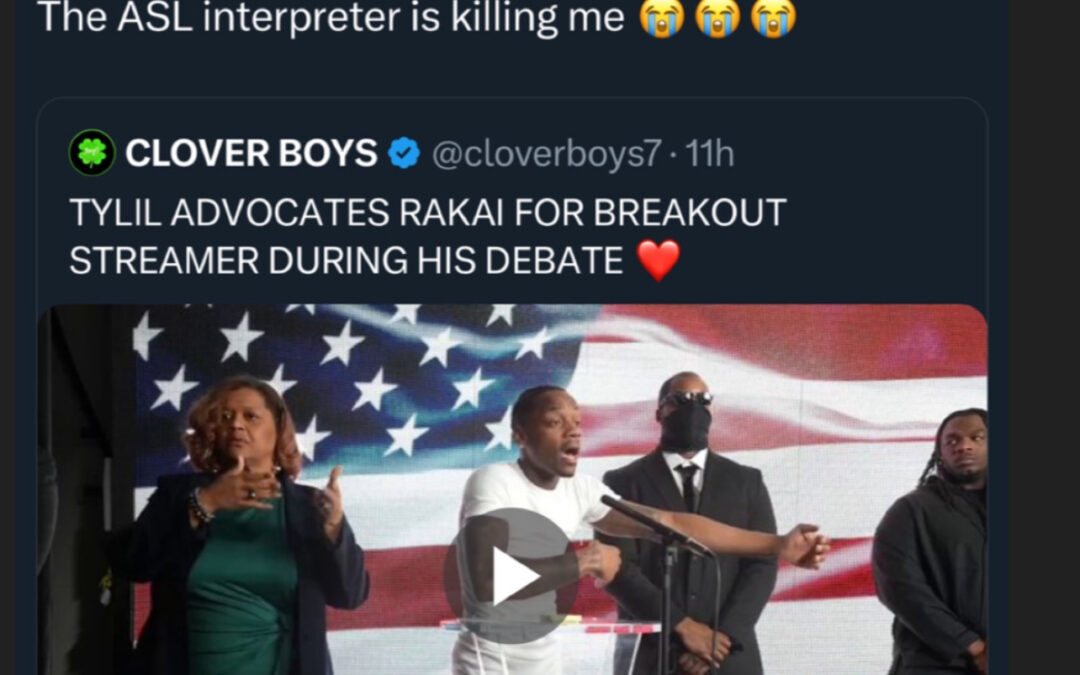Screen dimensions: 1080x675
Task: Click the clear podium below the speaker
Action: [x=551, y=646]
